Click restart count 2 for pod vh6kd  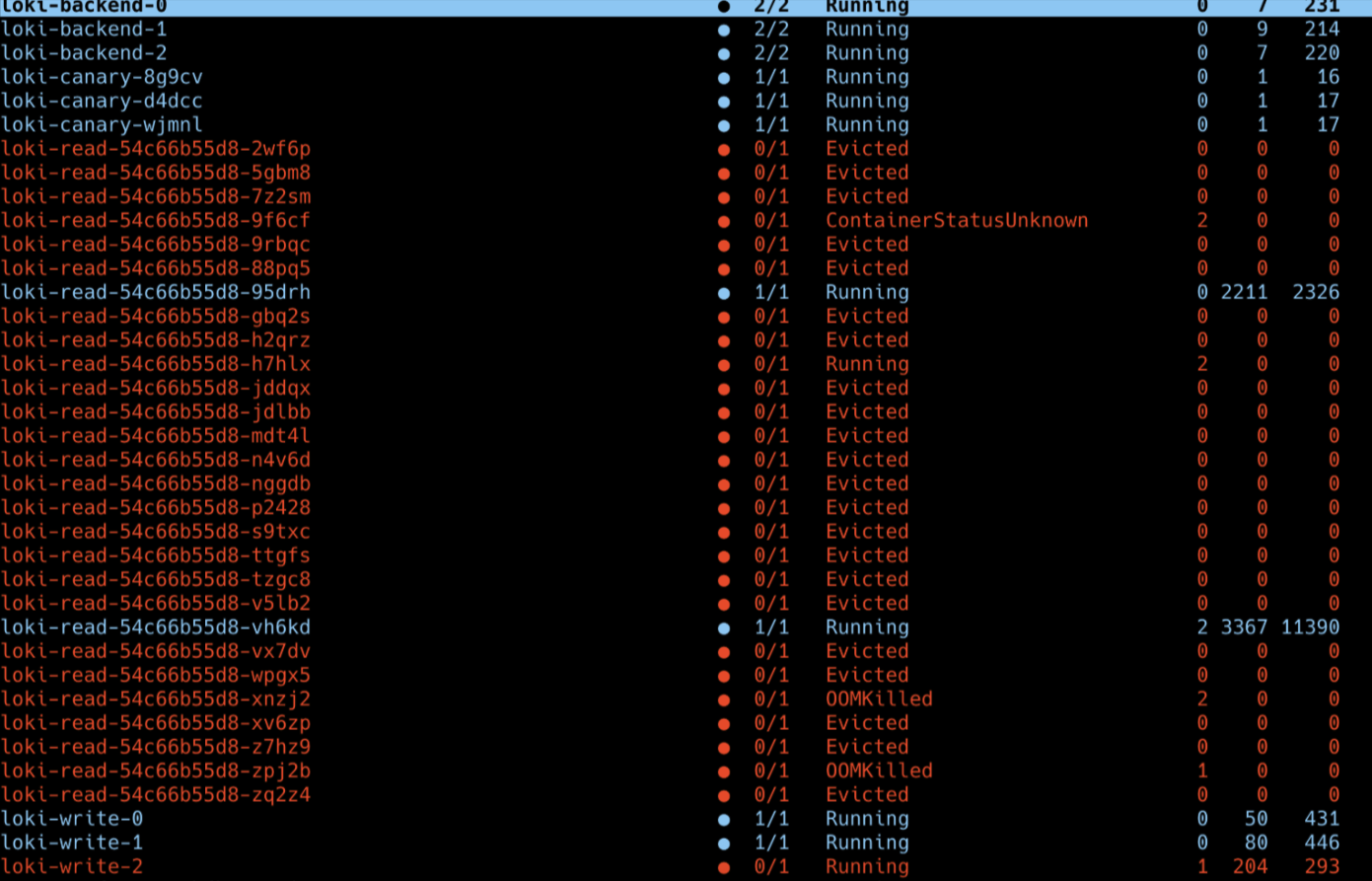[x=1202, y=627]
